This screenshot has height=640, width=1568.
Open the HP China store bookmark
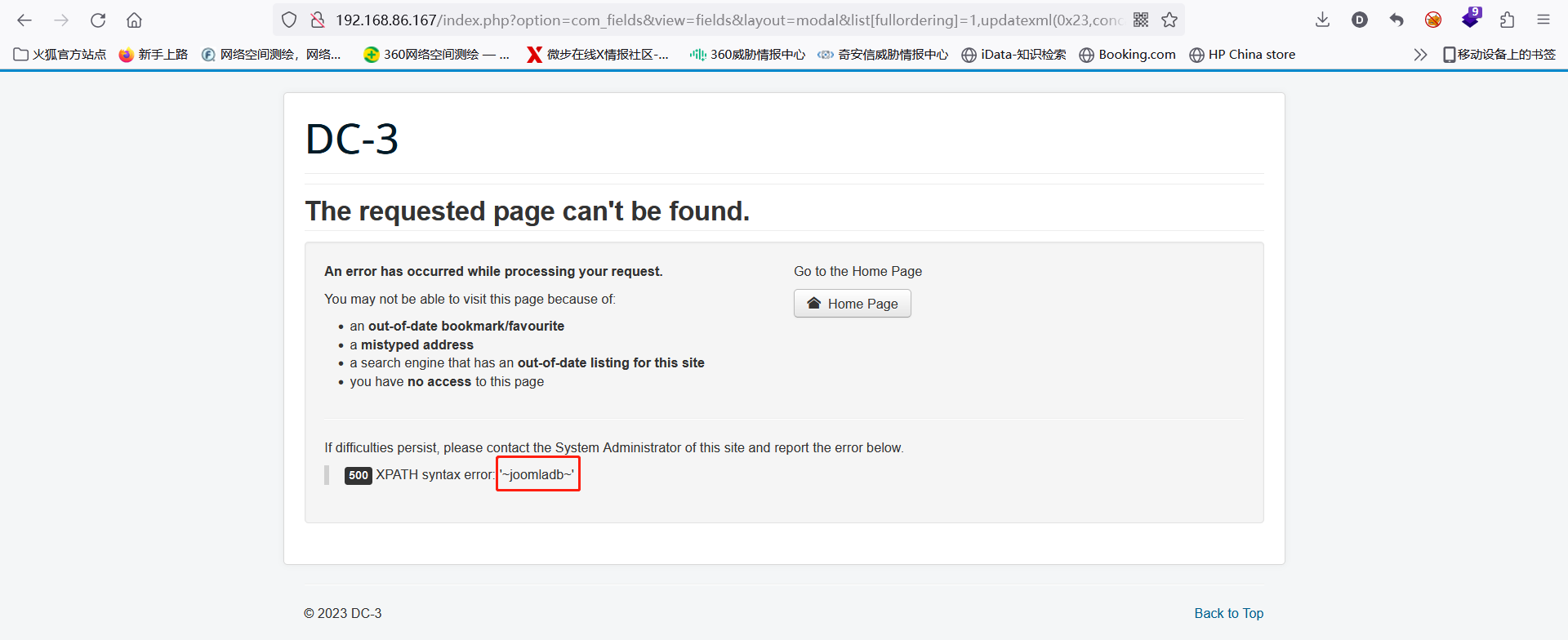tap(1242, 55)
